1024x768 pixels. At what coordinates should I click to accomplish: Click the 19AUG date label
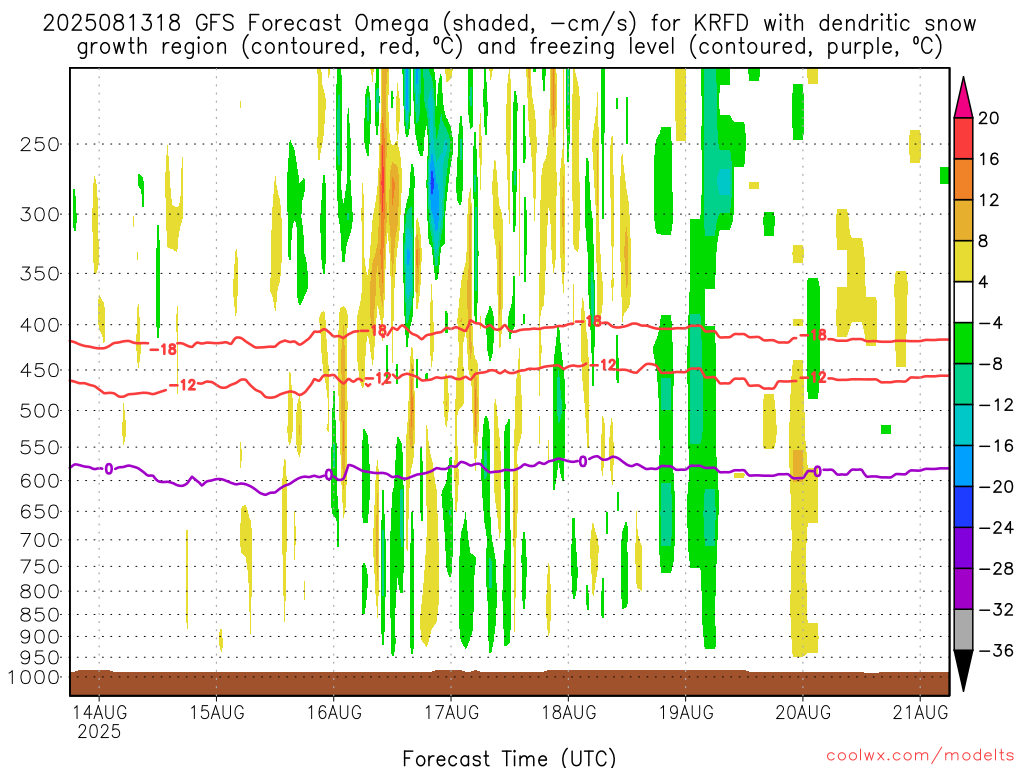pyautogui.click(x=686, y=712)
